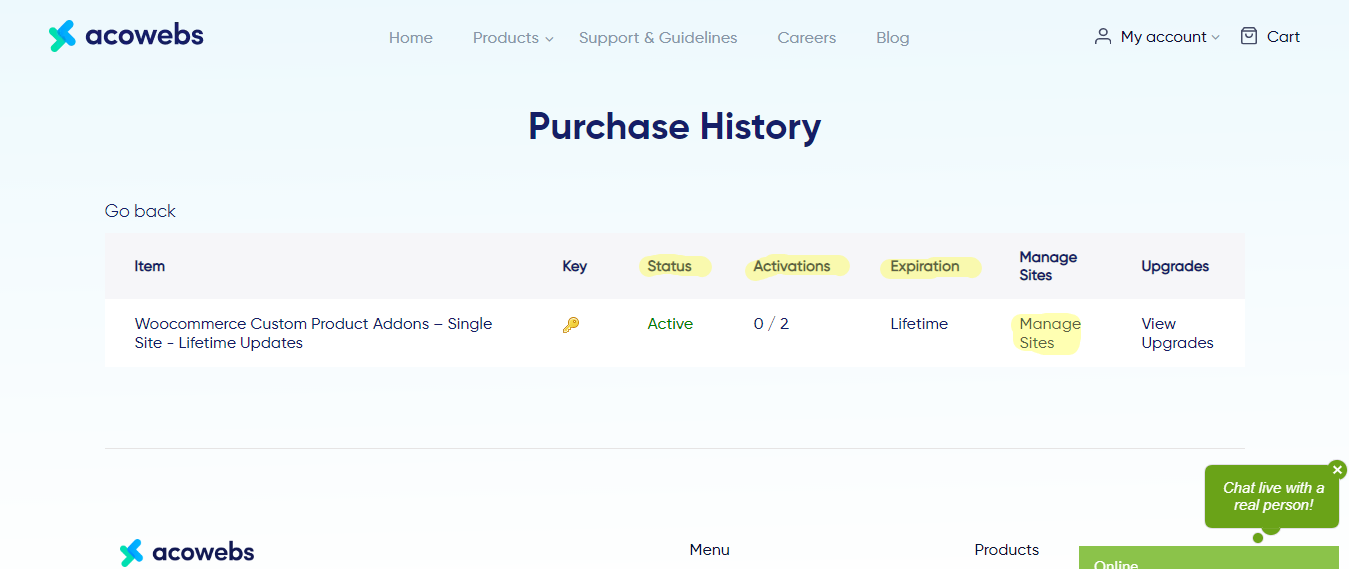Click the Active status value

[x=670, y=324]
